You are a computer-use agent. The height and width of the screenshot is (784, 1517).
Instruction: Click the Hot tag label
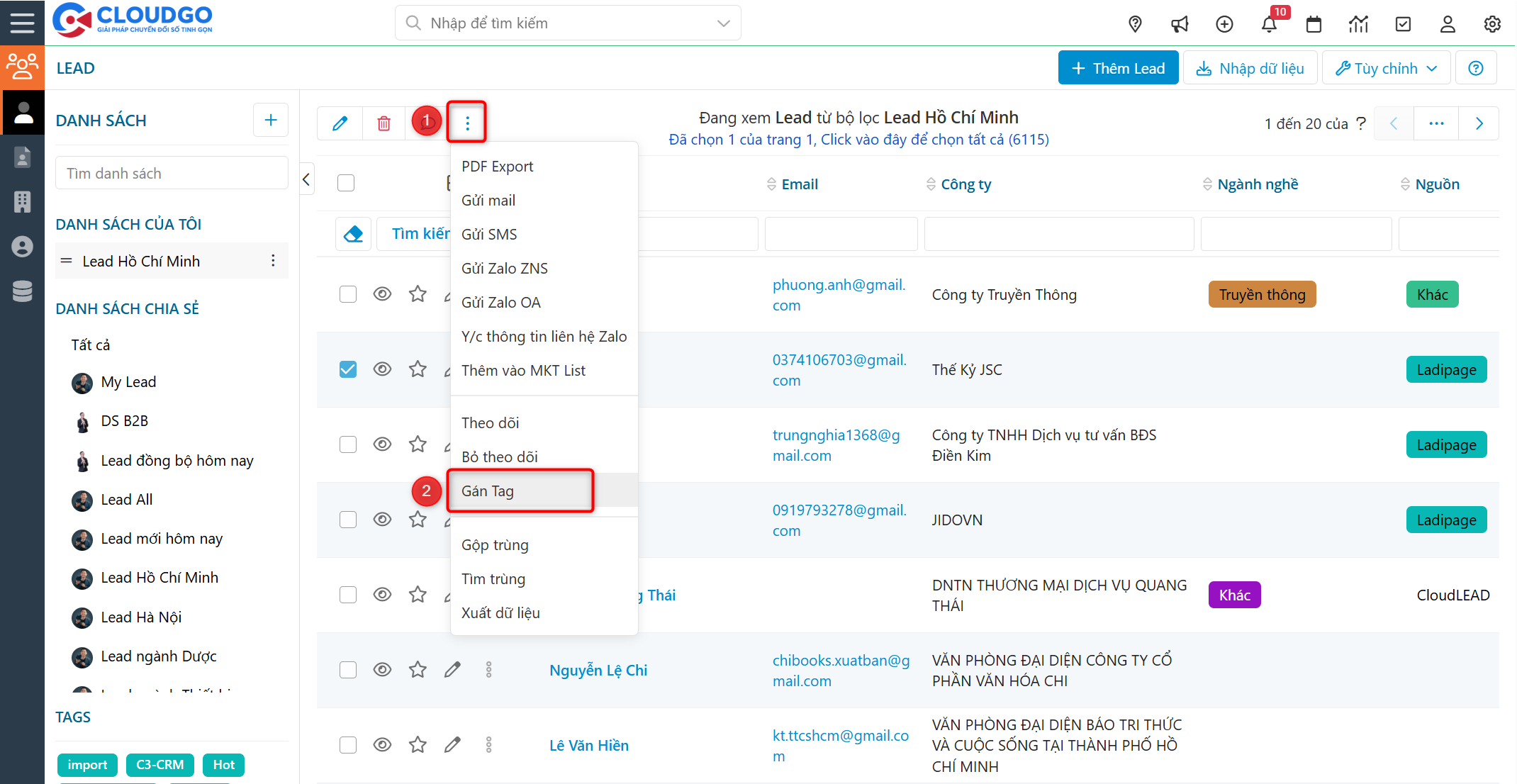pyautogui.click(x=223, y=765)
